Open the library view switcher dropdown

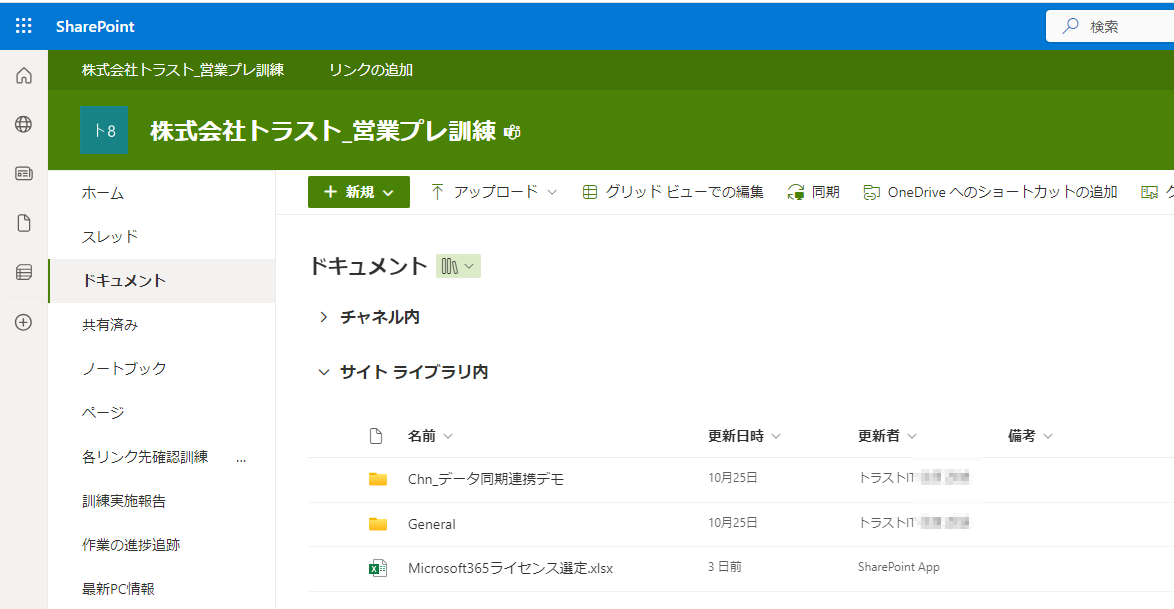tap(459, 266)
